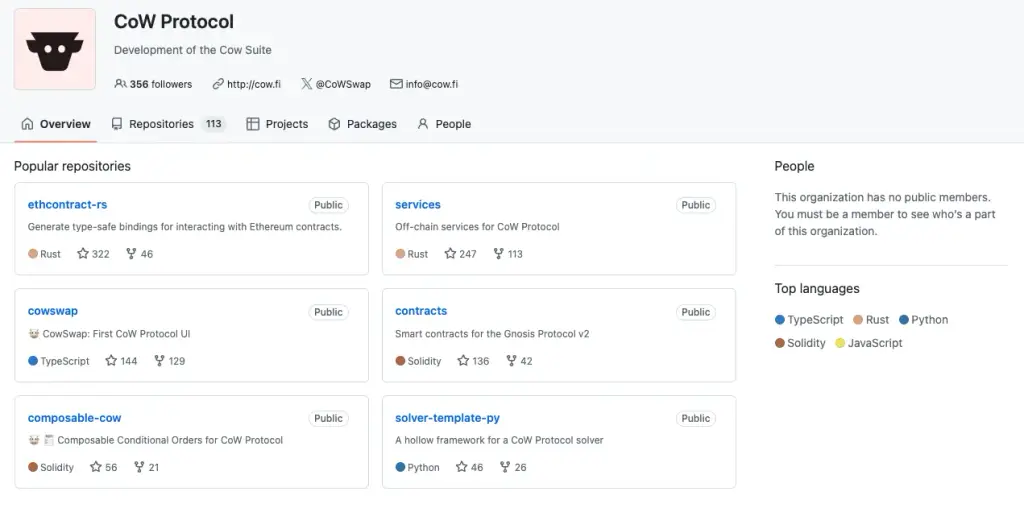The width and height of the screenshot is (1024, 508).
Task: Click the star icon for cowswap
Action: pyautogui.click(x=111, y=360)
